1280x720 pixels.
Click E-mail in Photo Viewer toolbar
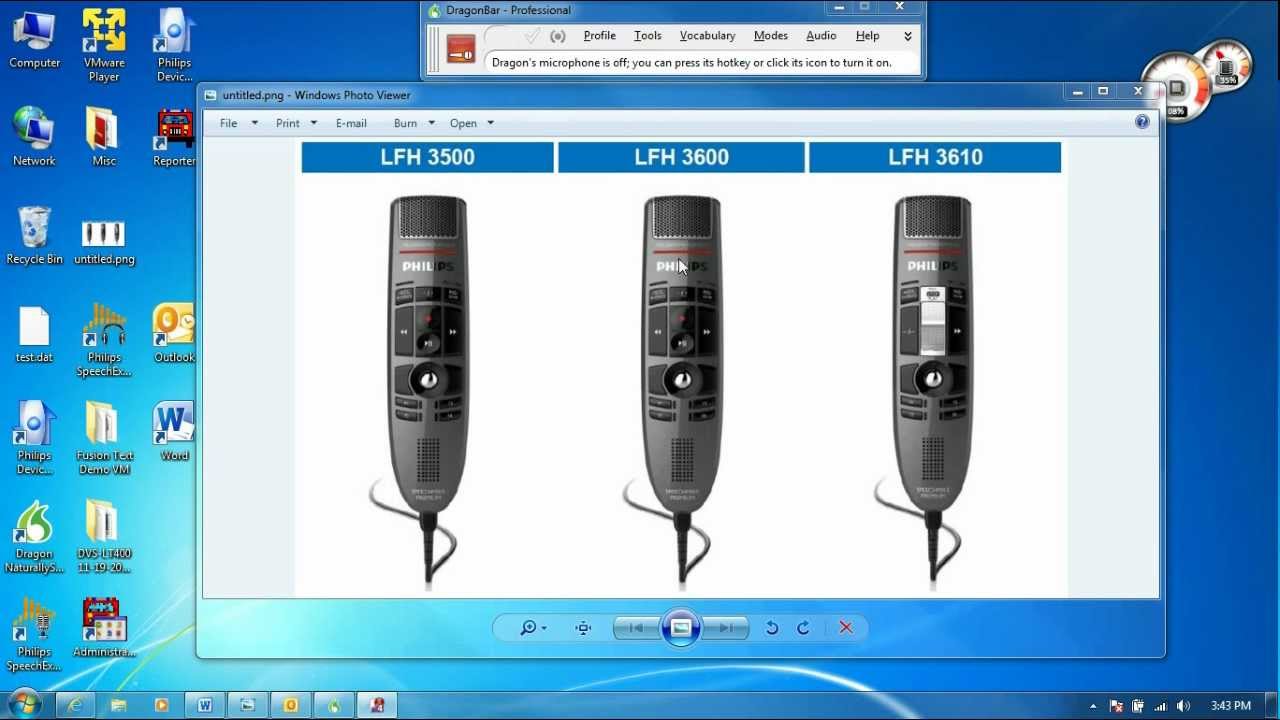[x=351, y=123]
